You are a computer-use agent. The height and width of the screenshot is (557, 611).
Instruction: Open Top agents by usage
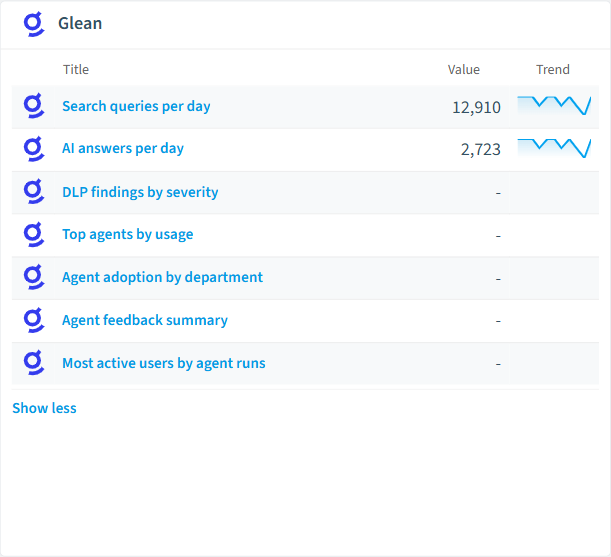[x=128, y=235]
